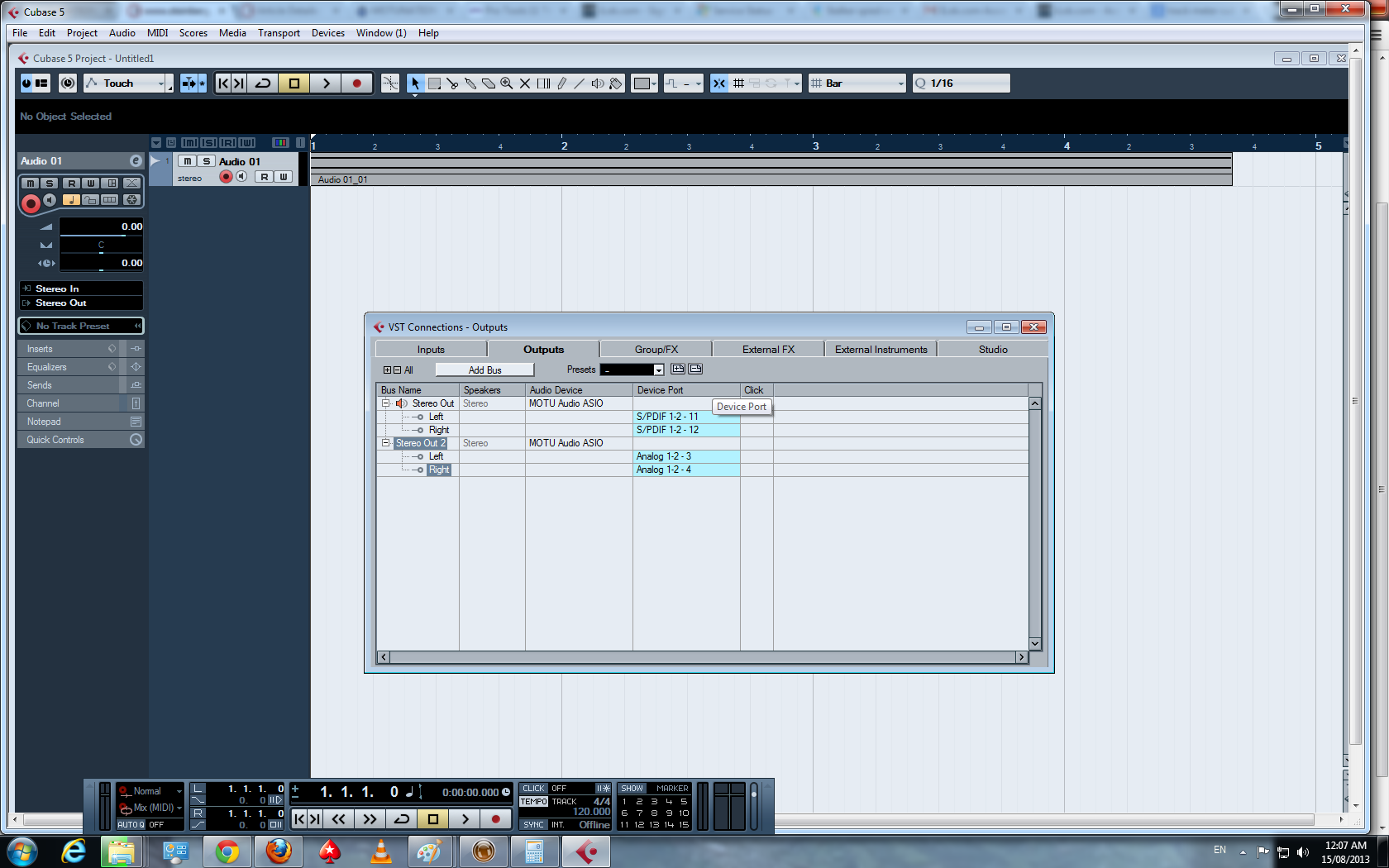Toggle Write automation on Audio 01 track
Viewport: 1389px width, 868px height.
coord(284,177)
